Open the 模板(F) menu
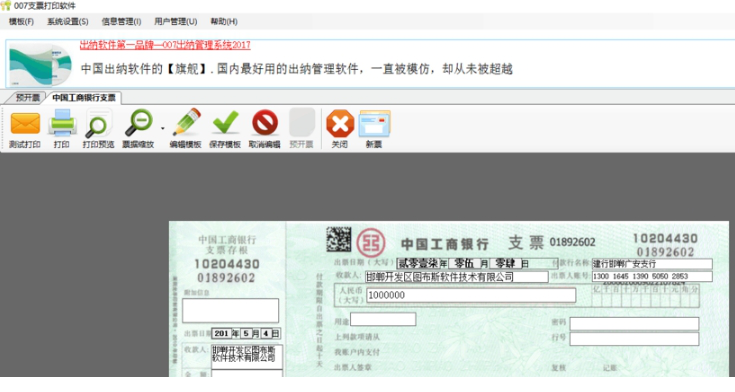The image size is (735, 392). pos(22,22)
